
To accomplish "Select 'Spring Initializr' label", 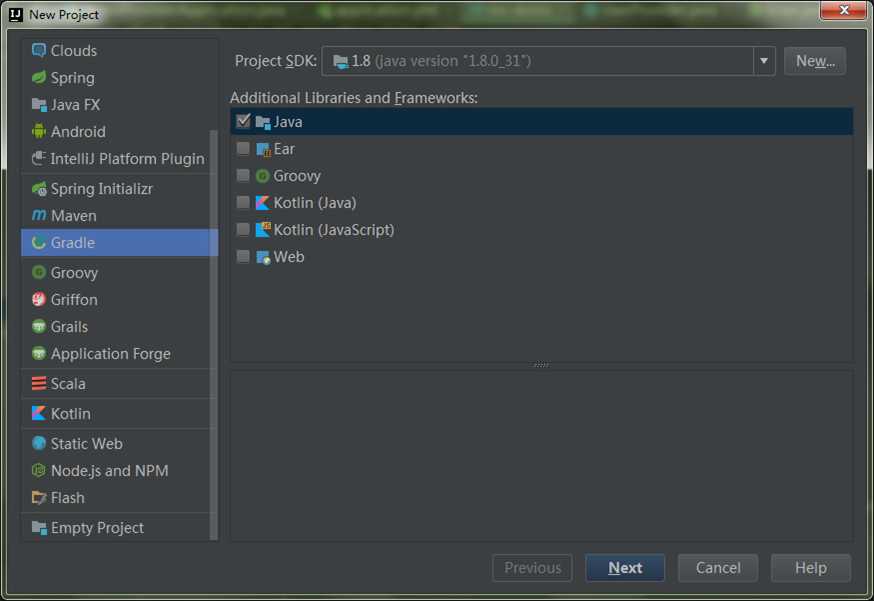I will pos(101,189).
